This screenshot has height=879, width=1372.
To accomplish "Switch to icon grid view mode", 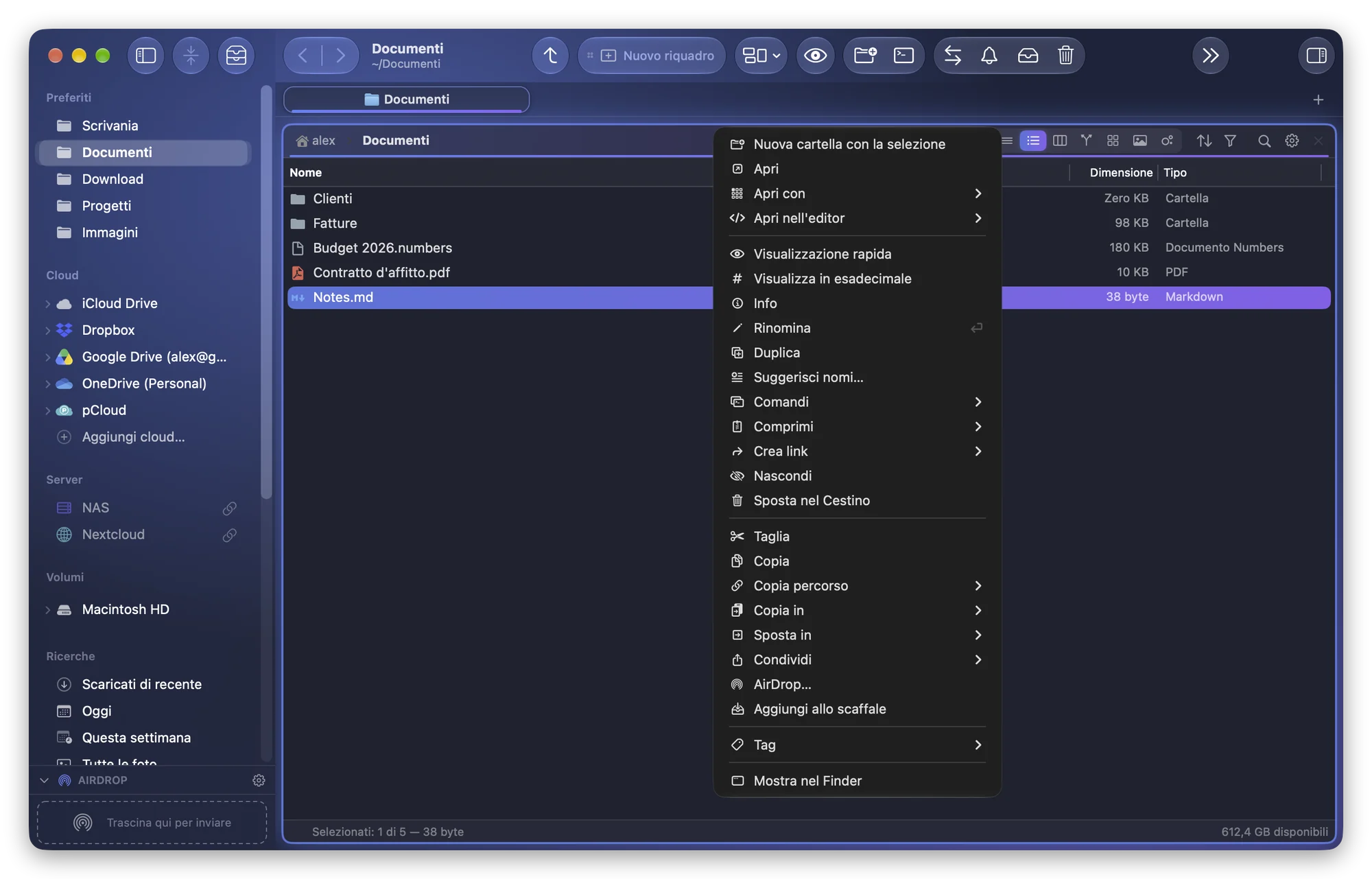I will click(x=1113, y=141).
